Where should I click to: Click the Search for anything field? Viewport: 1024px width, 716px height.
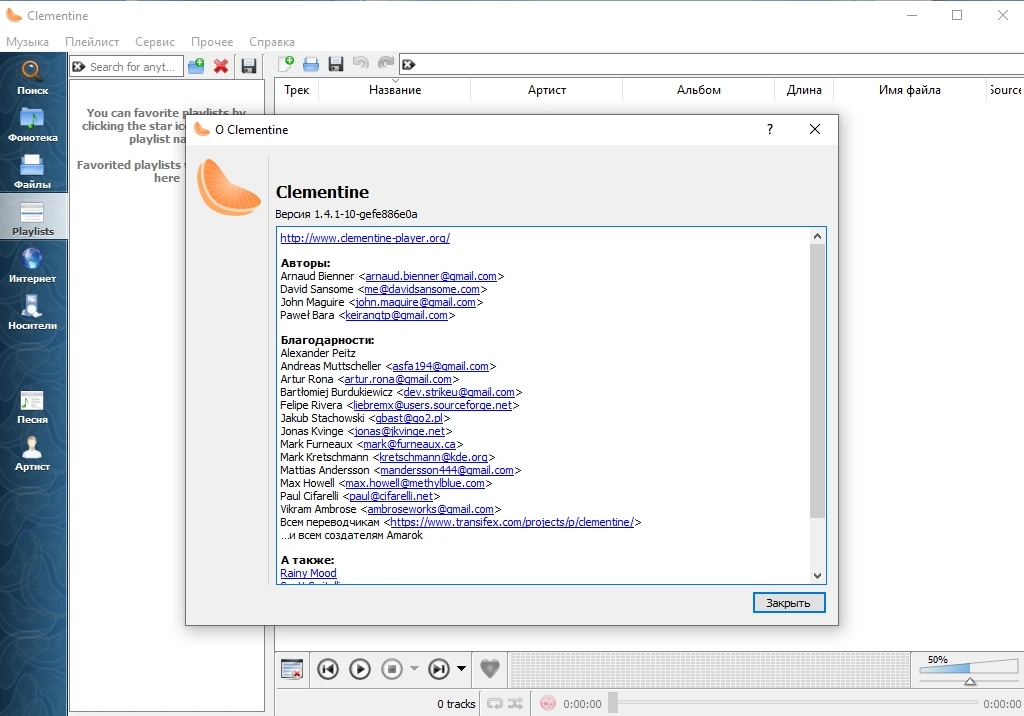click(127, 67)
